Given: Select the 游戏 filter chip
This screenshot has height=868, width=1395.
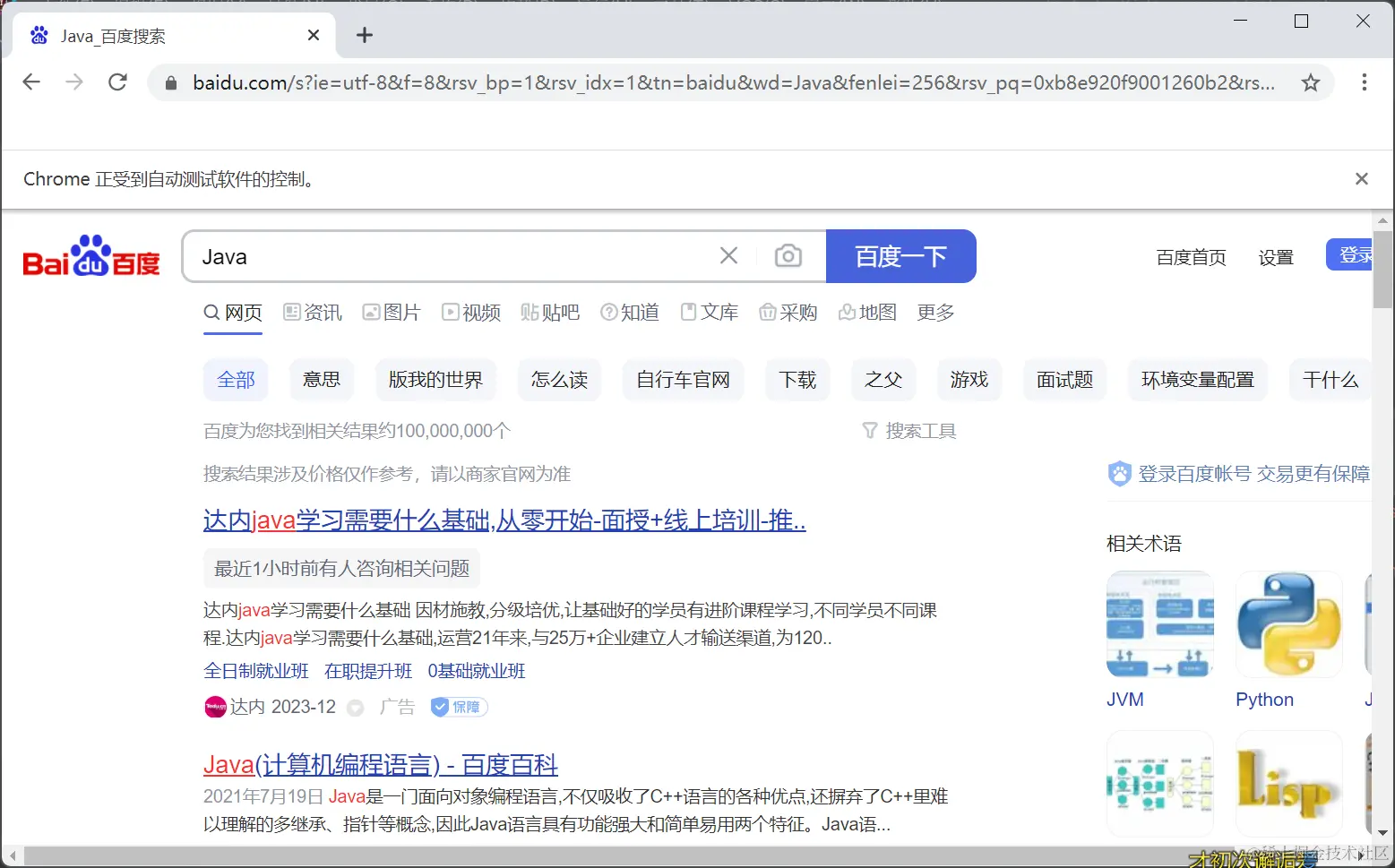Looking at the screenshot, I should pos(969,380).
